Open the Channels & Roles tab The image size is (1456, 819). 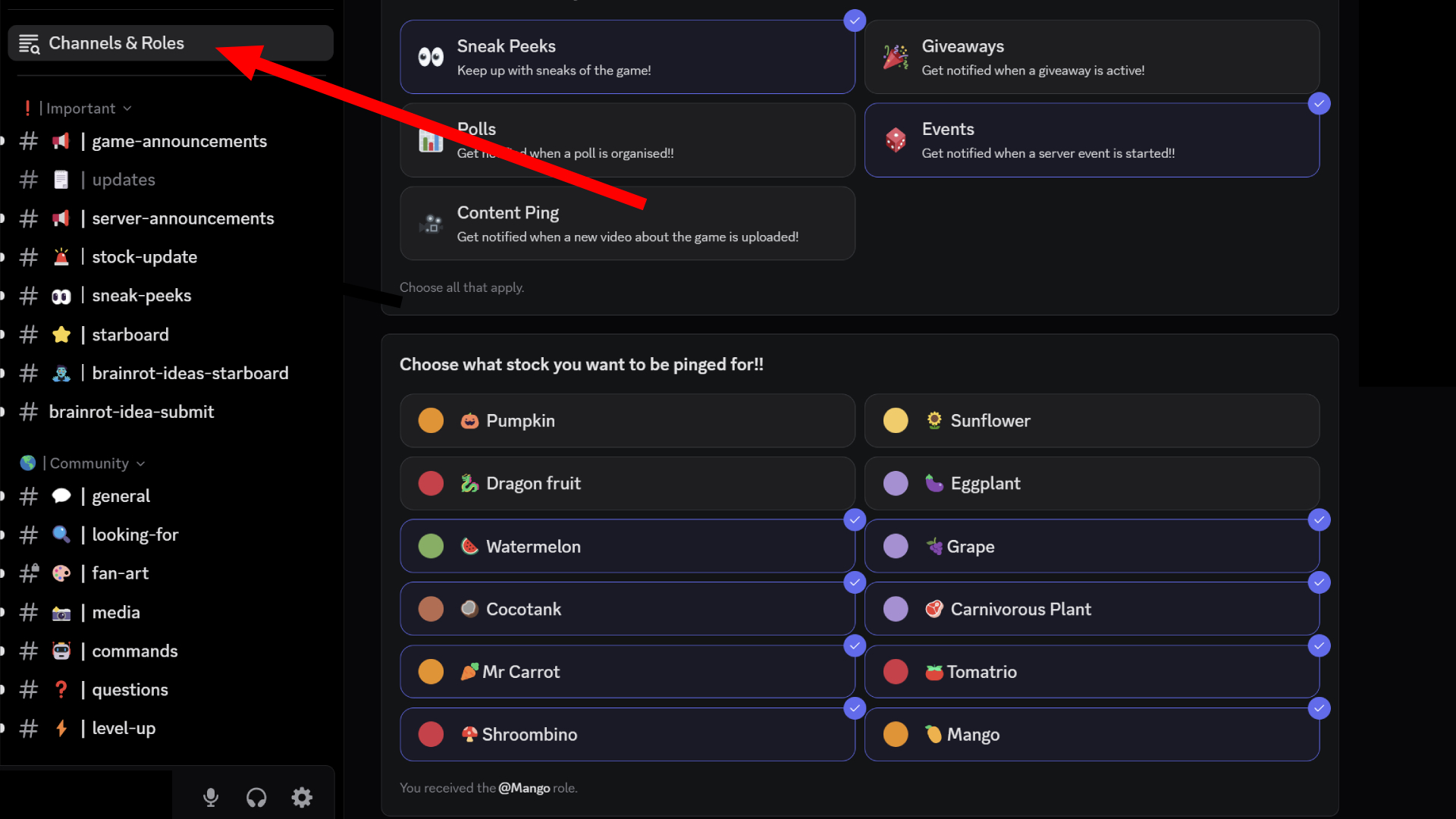point(116,43)
